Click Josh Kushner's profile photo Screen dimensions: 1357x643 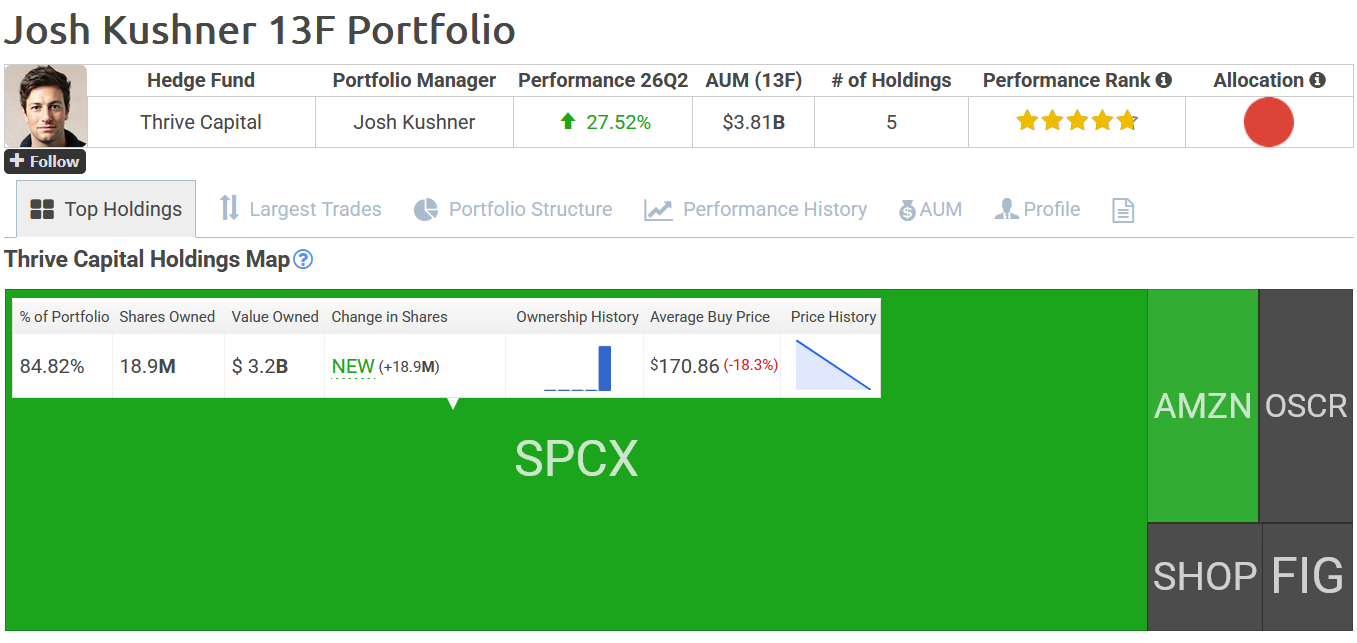[x=46, y=107]
